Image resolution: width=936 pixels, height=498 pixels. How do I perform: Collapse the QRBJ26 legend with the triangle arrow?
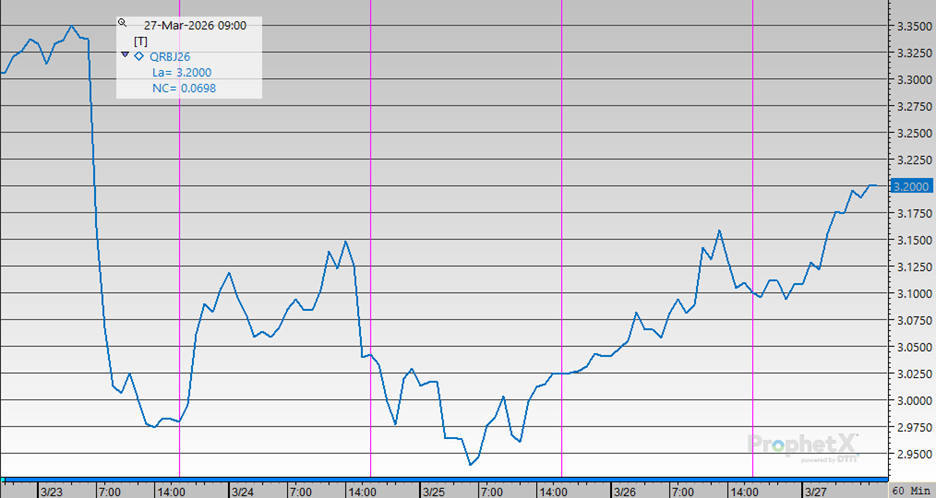[x=125, y=55]
